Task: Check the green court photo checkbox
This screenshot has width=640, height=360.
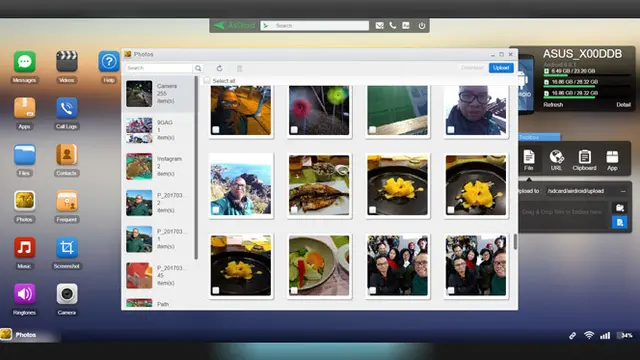Action: [x=373, y=130]
